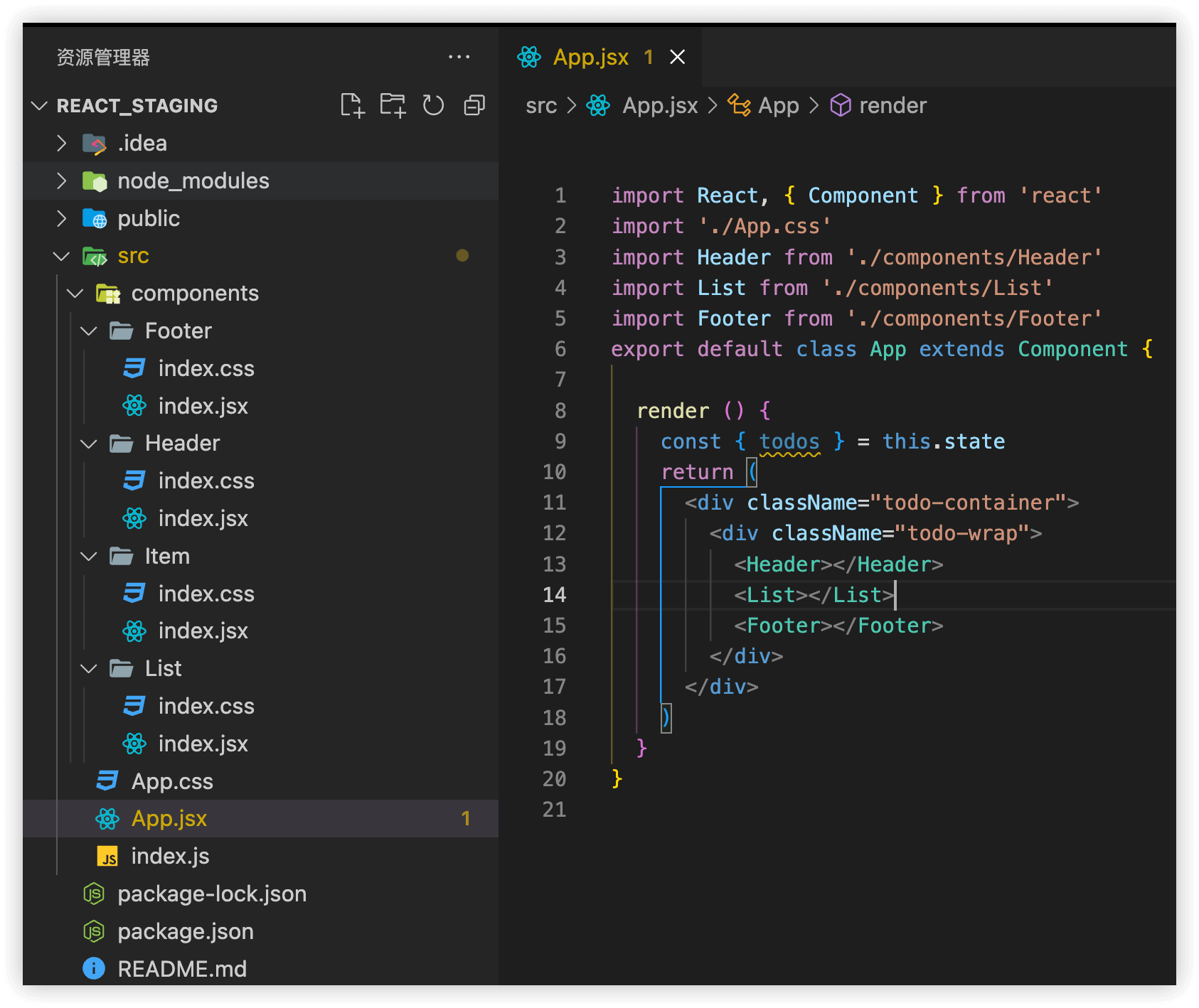The image size is (1199, 1008).
Task: Click the components folder icon
Action: 108,294
